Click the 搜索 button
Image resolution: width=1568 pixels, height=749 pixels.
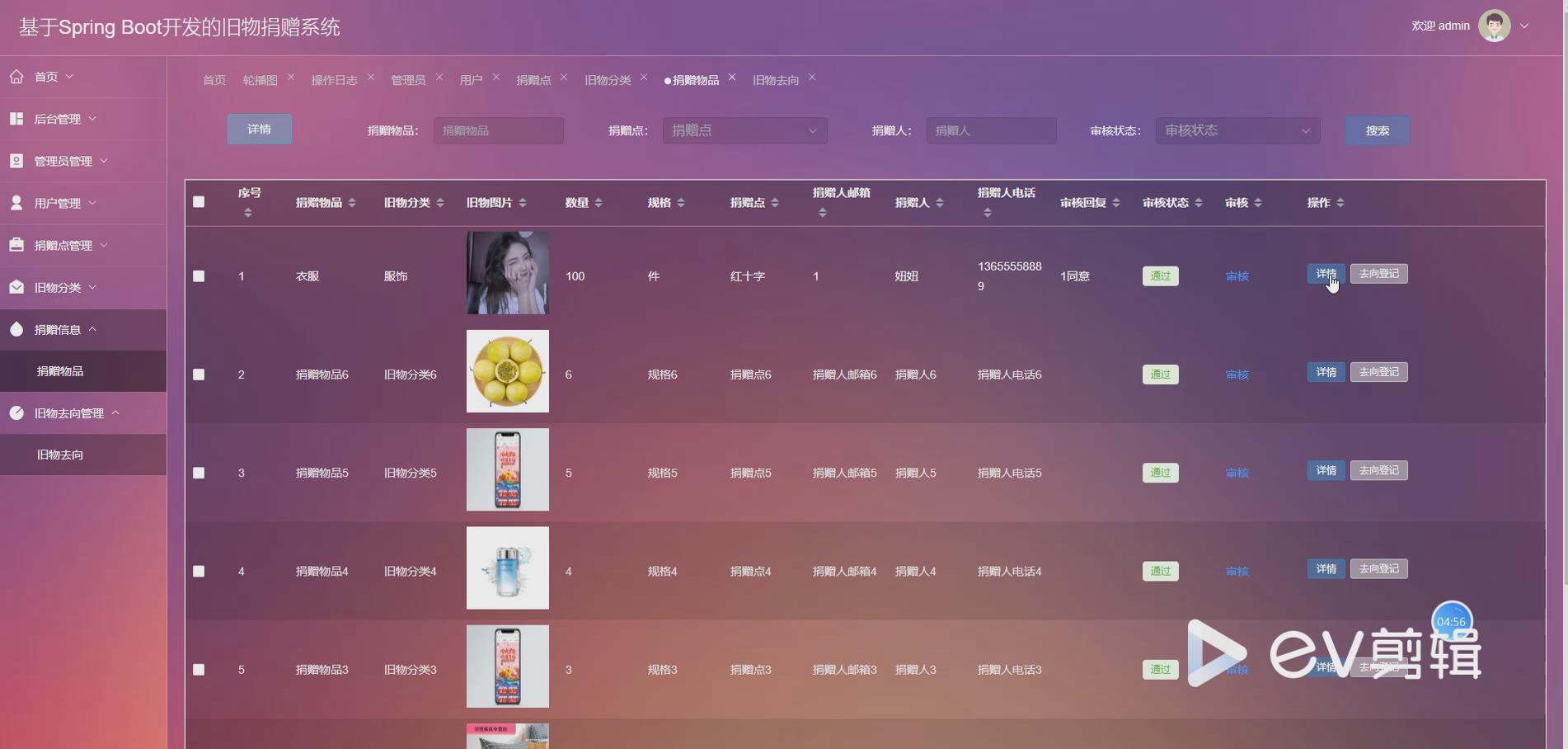point(1375,130)
